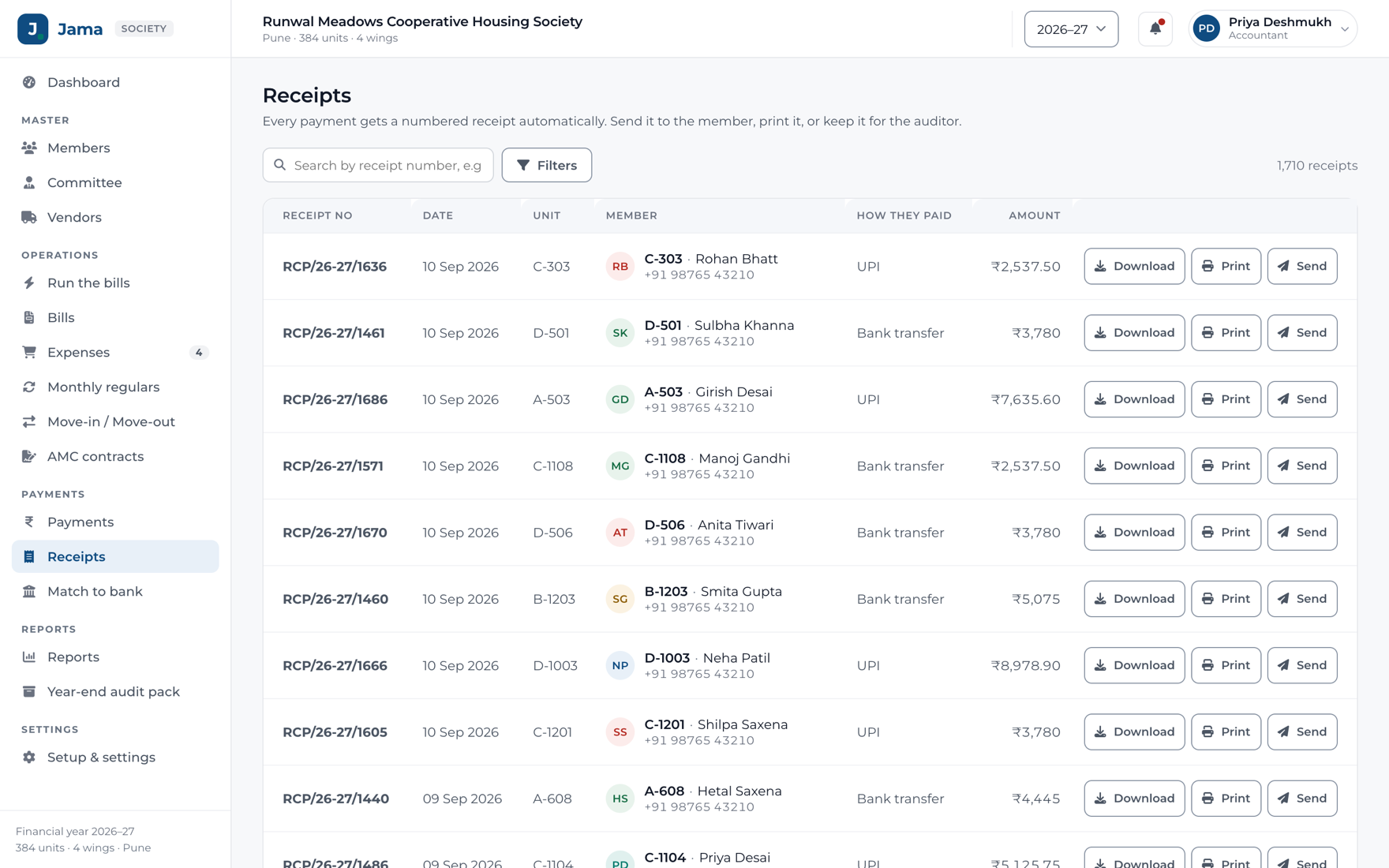Click the AMC contracts signature icon
Image resolution: width=1389 pixels, height=868 pixels.
pyautogui.click(x=29, y=456)
